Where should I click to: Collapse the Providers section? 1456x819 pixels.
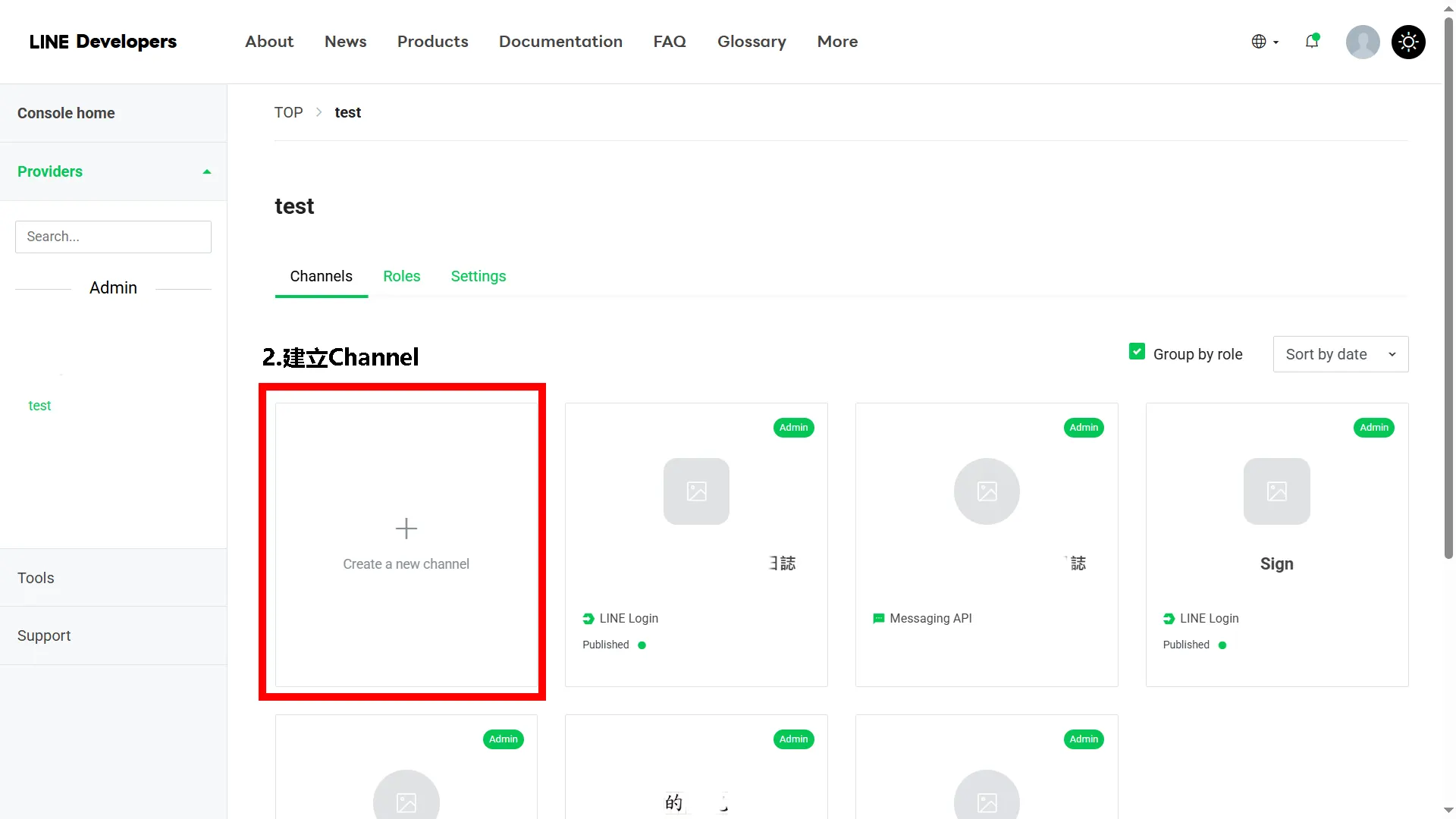pos(206,171)
